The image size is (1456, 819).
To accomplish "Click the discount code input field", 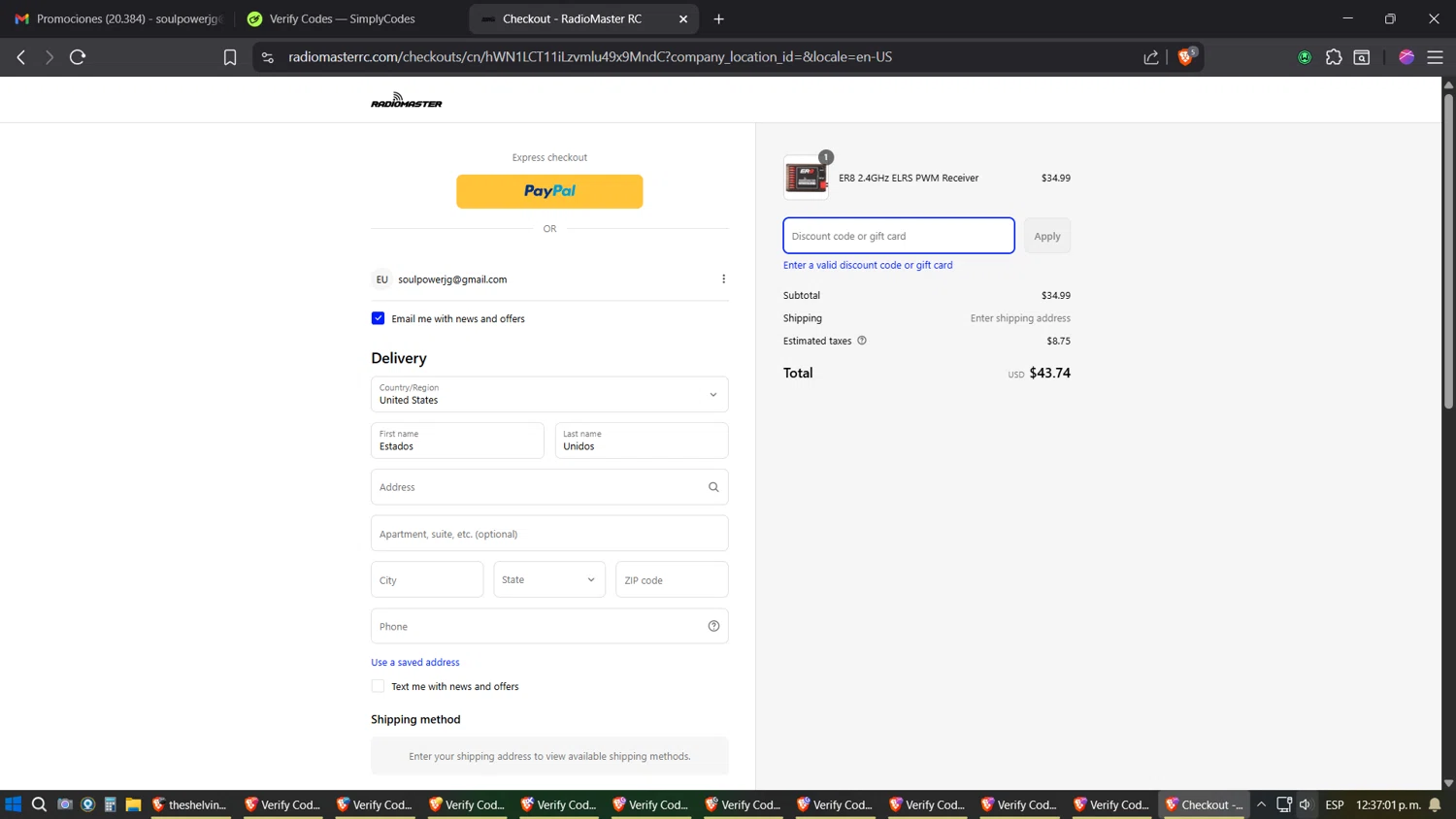I will pos(899,236).
